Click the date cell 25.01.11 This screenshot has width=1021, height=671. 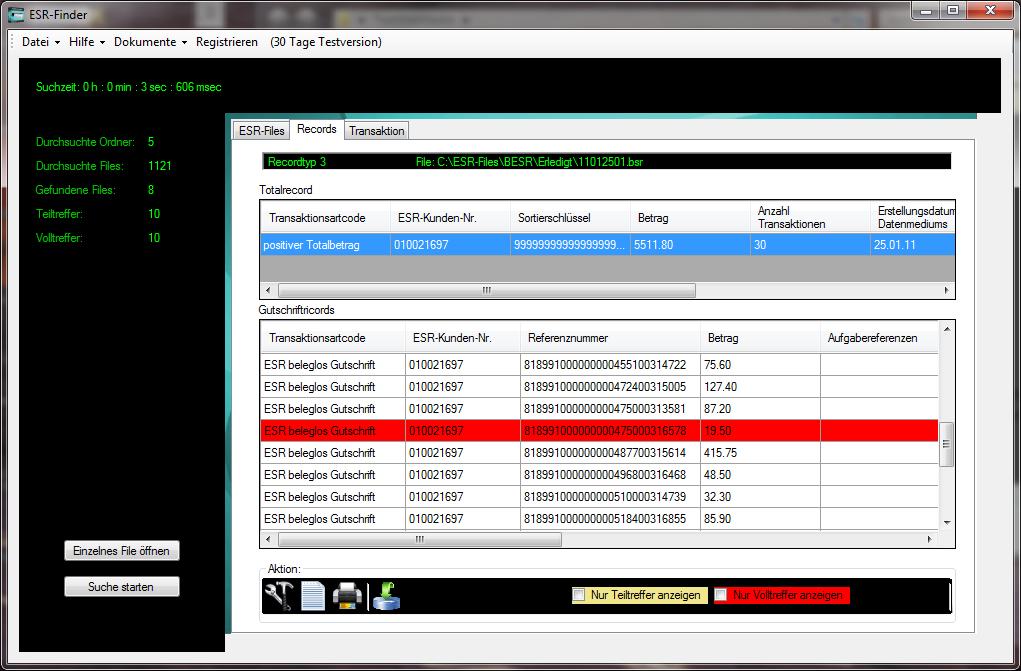pos(912,245)
